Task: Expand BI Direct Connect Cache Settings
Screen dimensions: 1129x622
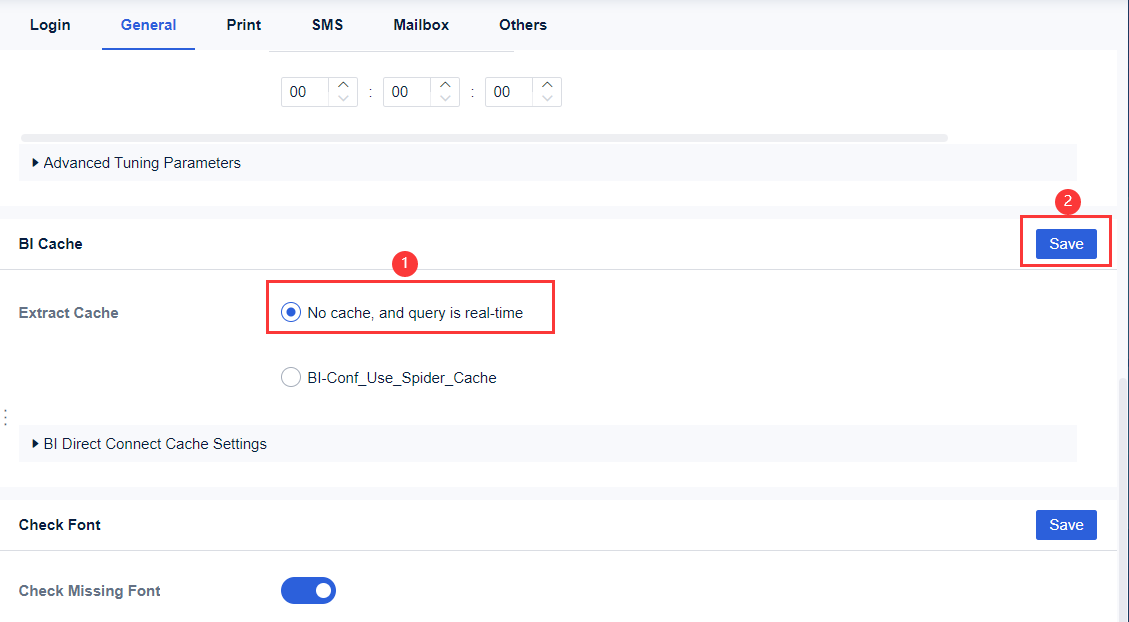Action: (x=154, y=443)
